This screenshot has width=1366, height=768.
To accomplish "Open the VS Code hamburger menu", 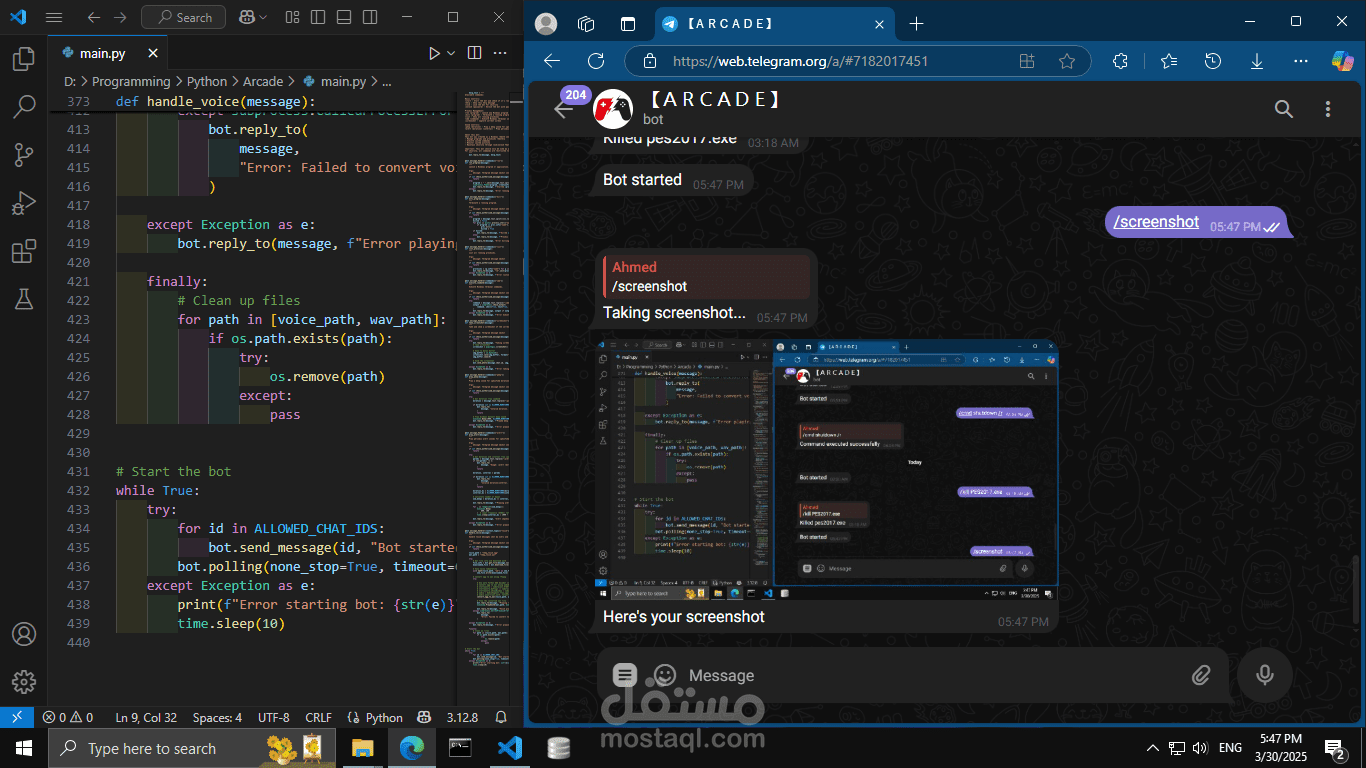I will click(x=54, y=17).
